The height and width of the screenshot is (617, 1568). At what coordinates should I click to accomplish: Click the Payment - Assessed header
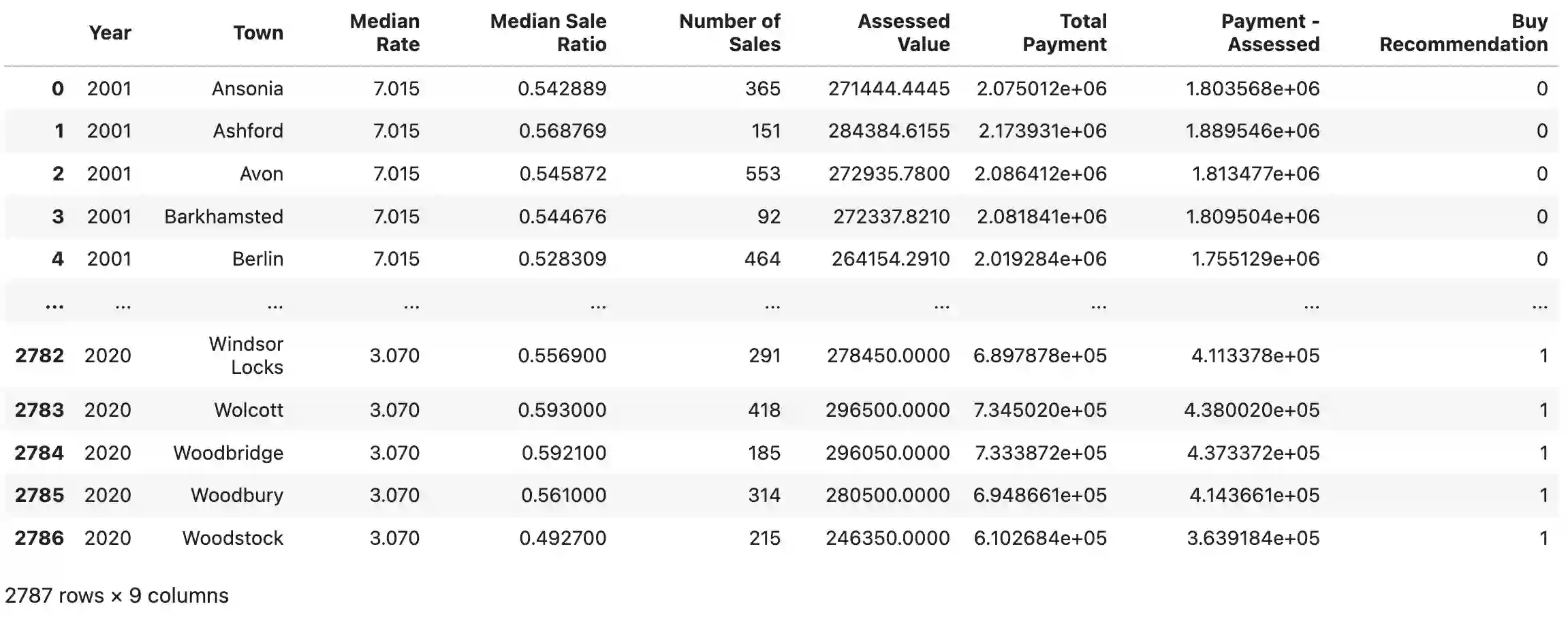(1270, 33)
